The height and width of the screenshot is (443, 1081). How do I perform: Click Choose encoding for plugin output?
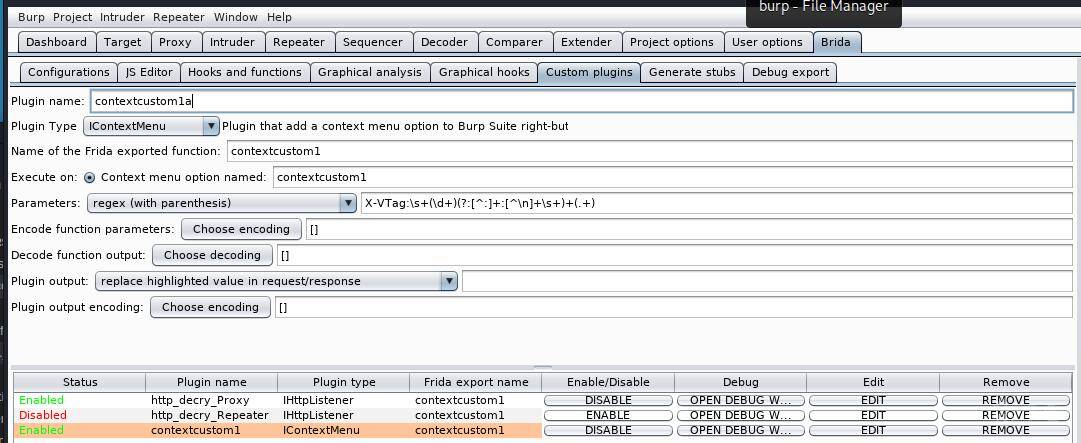click(210, 307)
